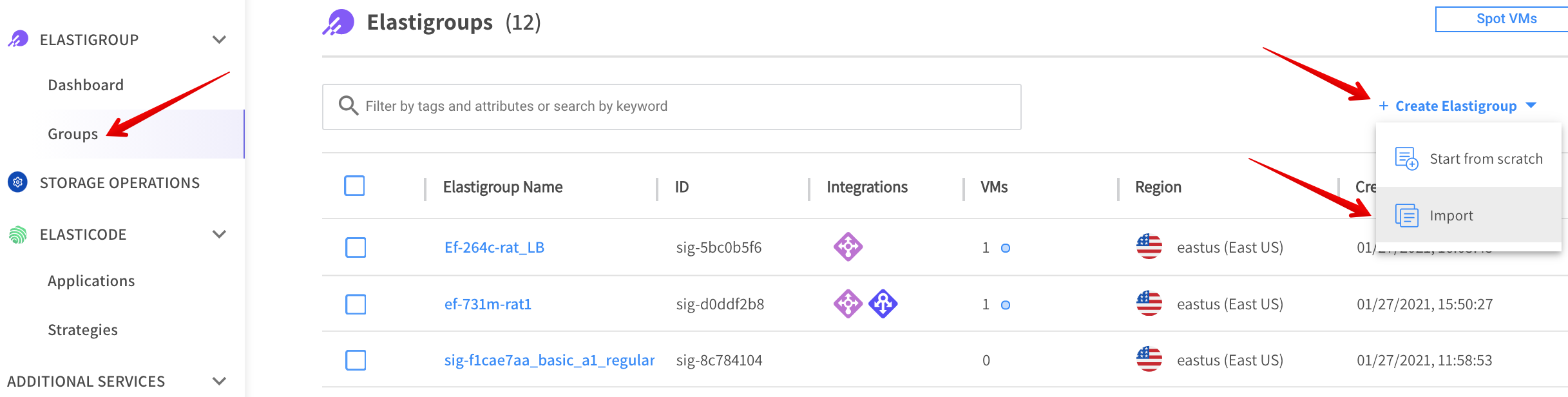Click the blue integration icon for ef-731m-rat1
The height and width of the screenshot is (397, 1568).
click(883, 304)
